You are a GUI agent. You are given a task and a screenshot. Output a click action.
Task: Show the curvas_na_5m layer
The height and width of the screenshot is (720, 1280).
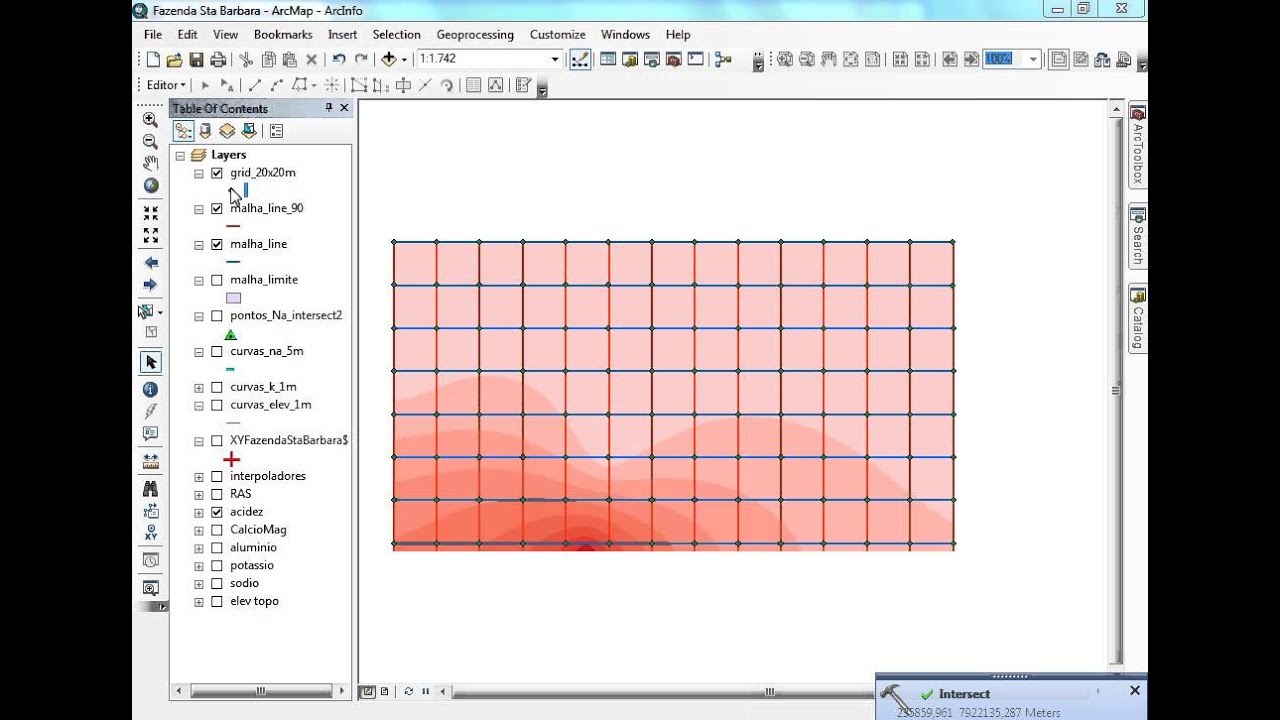click(217, 352)
